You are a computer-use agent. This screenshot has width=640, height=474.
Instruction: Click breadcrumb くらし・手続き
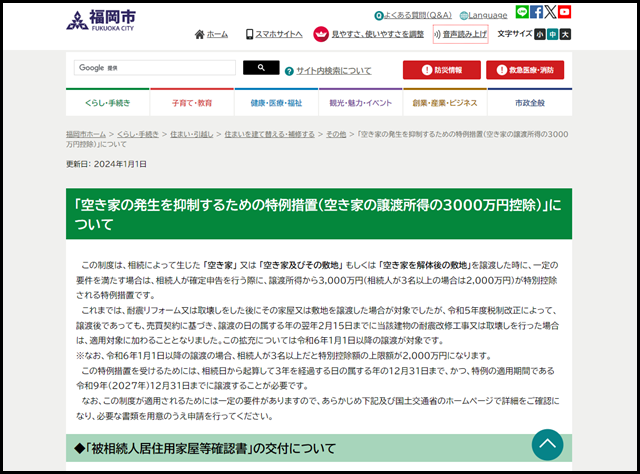coord(138,134)
